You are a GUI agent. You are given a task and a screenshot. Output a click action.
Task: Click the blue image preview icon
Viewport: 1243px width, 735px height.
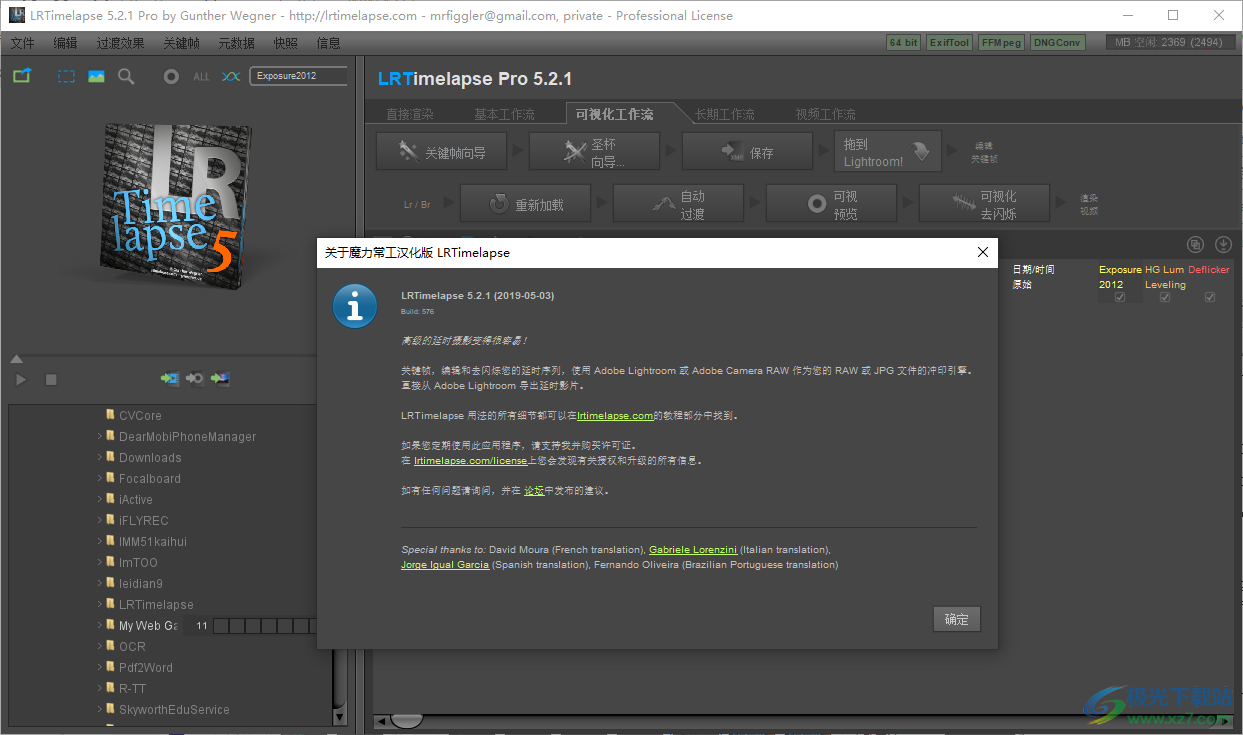(96, 76)
